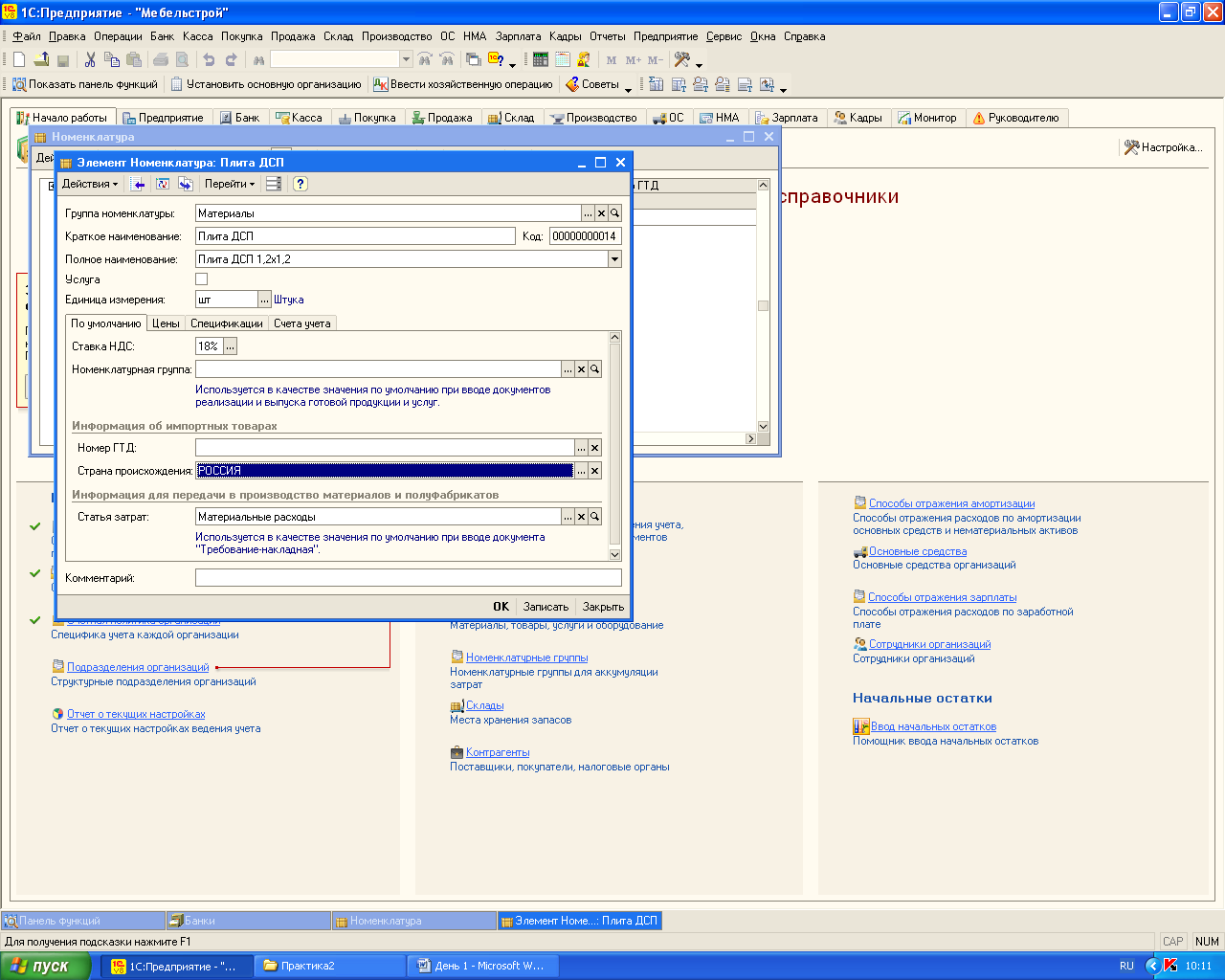The width and height of the screenshot is (1225, 980).
Task: Clear the Номенклатурная группа field with X
Action: [581, 369]
